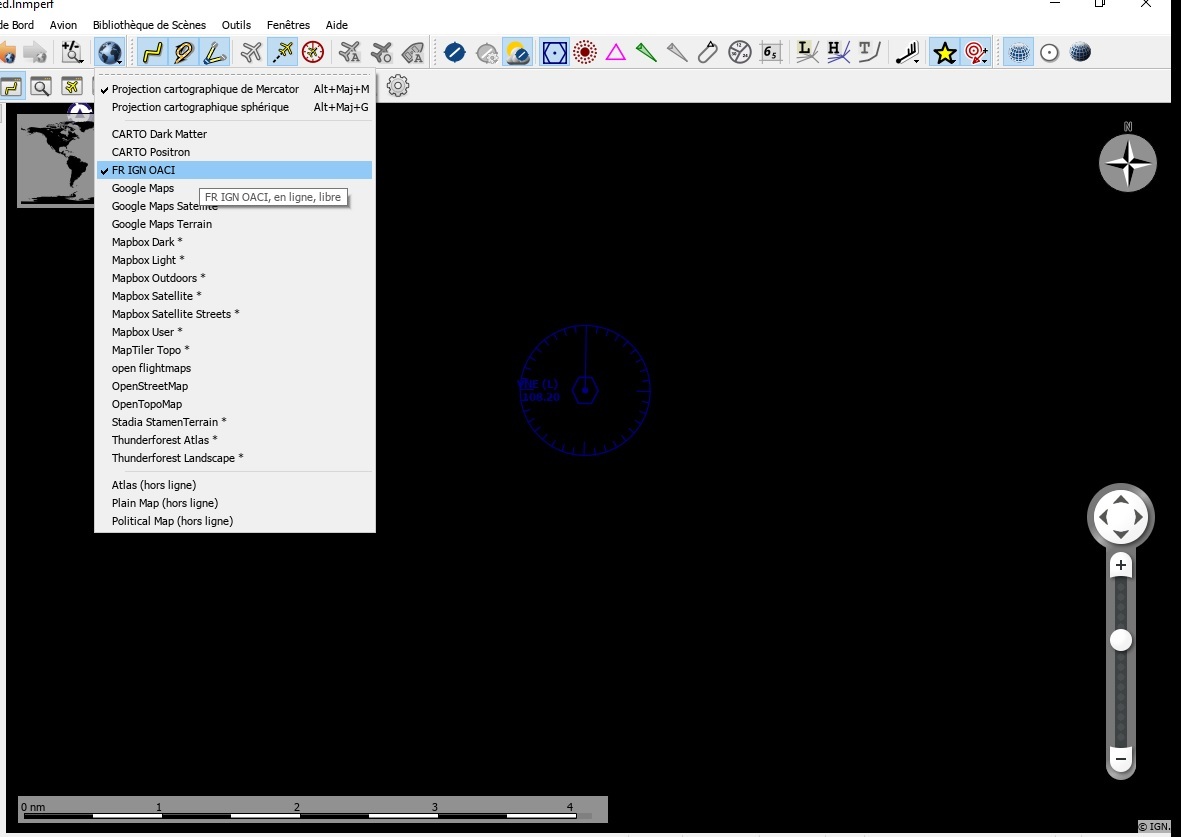
Task: Click the low altitude airways L icon
Action: point(807,52)
